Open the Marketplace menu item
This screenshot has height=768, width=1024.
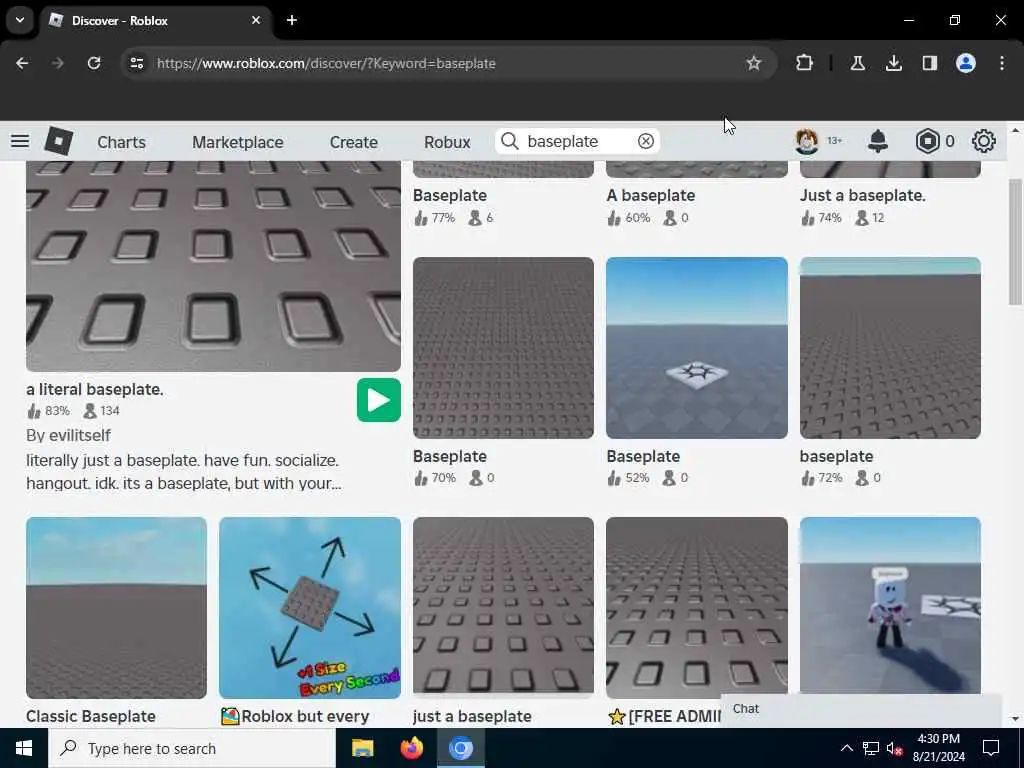tap(238, 142)
